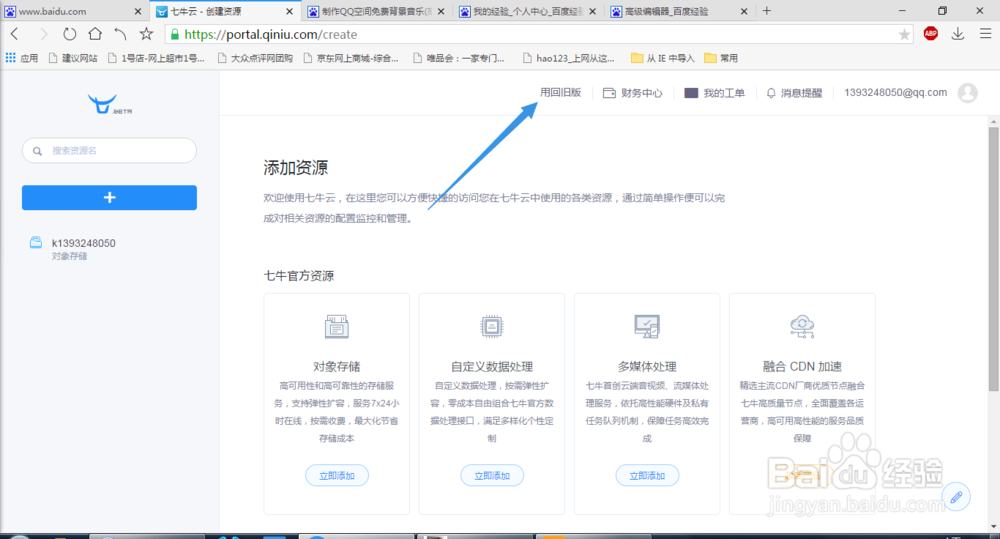Close the www.baidu.com tab

[138, 11]
